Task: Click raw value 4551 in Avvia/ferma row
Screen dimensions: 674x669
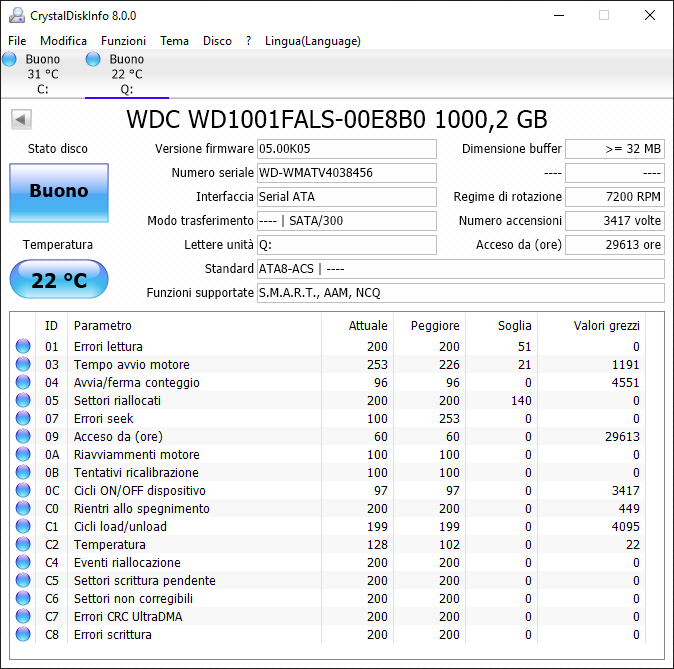Action: click(x=625, y=383)
